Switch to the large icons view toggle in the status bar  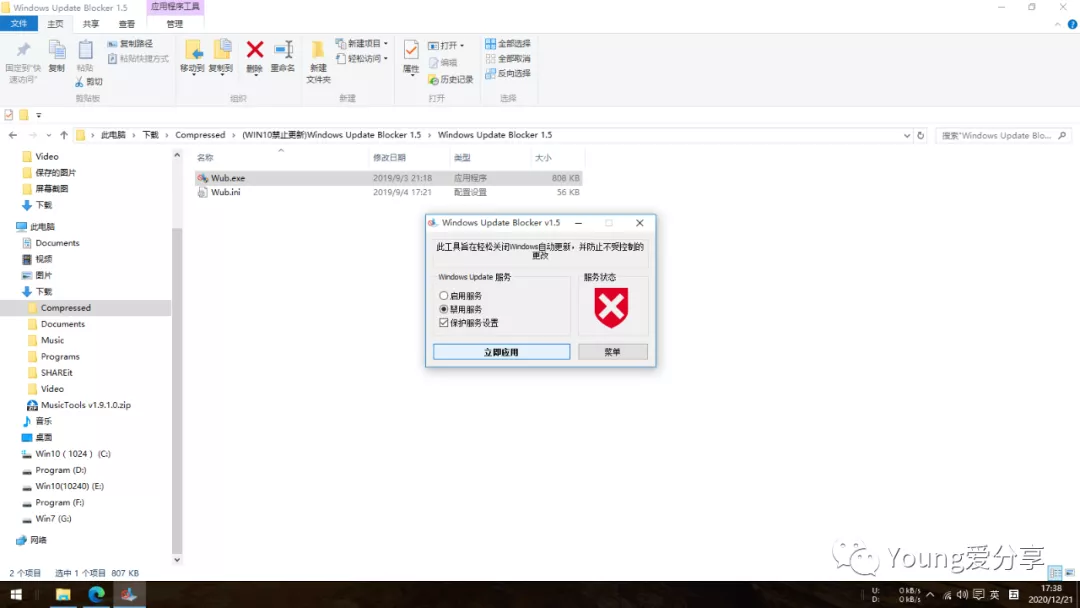[x=1070, y=573]
